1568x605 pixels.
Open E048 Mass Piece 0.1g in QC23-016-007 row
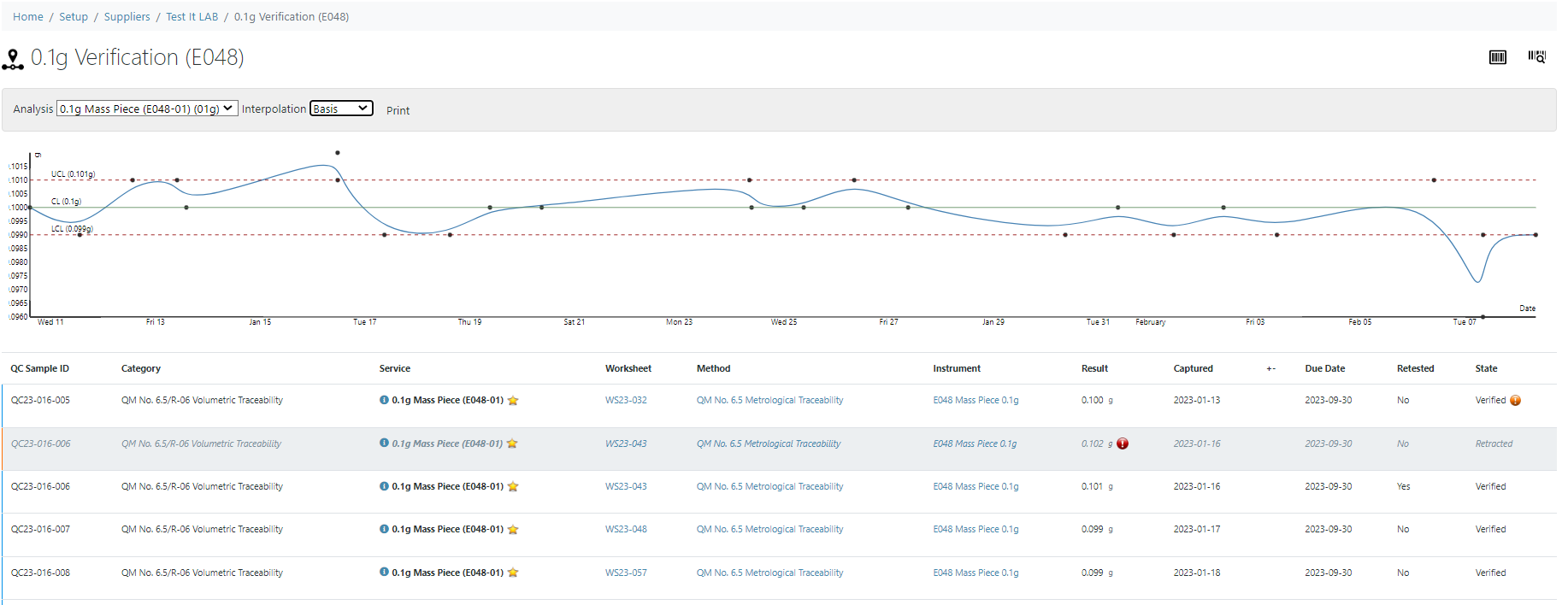tap(976, 529)
